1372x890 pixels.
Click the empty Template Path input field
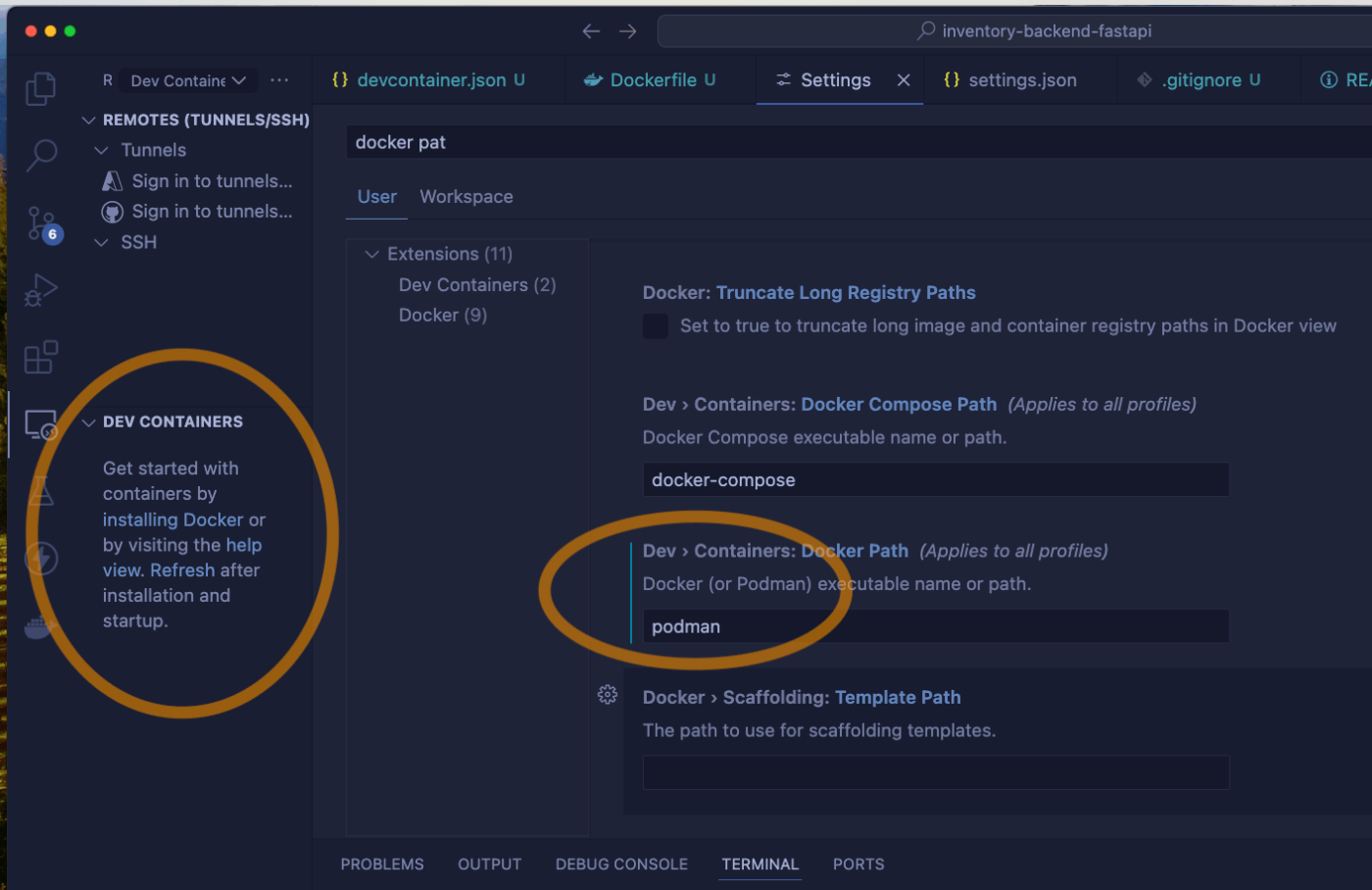coord(936,772)
